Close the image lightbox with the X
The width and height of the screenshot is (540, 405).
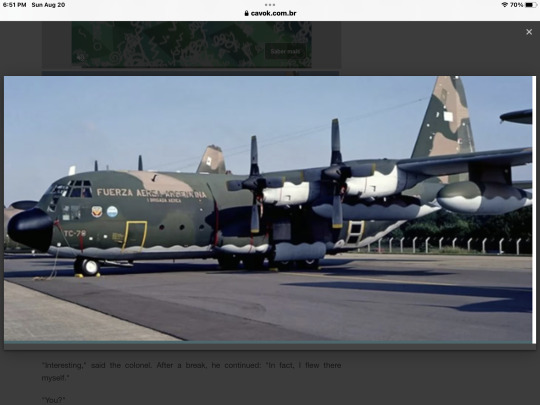tap(529, 32)
